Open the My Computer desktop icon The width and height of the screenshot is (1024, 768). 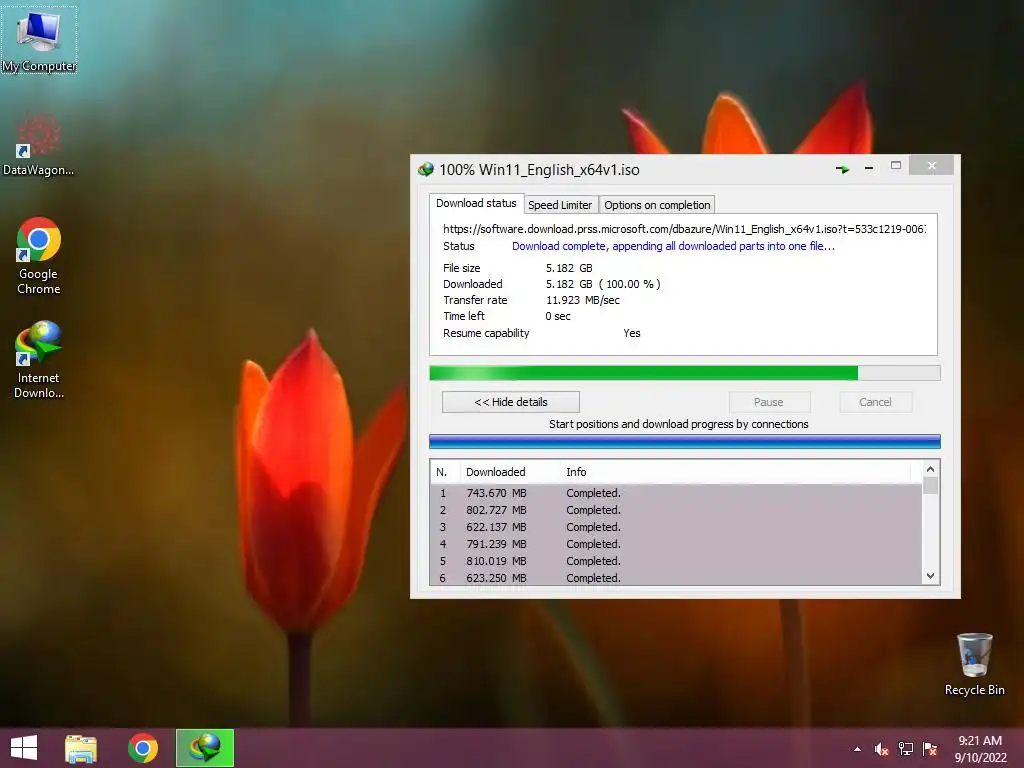(39, 40)
